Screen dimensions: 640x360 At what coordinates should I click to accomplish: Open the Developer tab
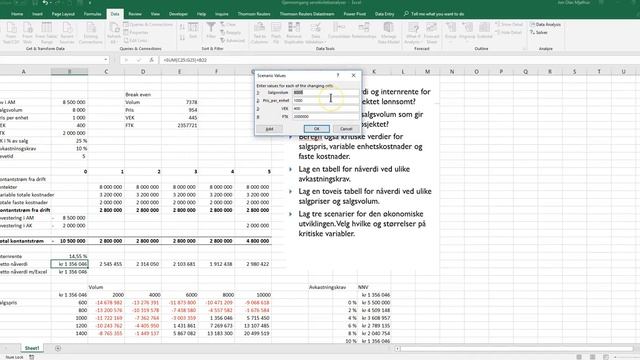click(x=178, y=14)
